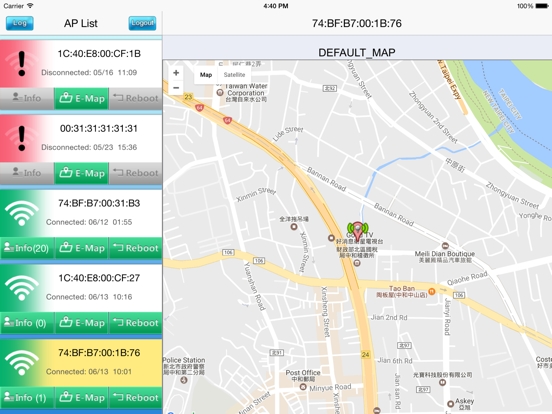Select AP row 1C:40:E8:00:CF:1B
Screen dimensions: 552x414
pyautogui.click(x=81, y=63)
